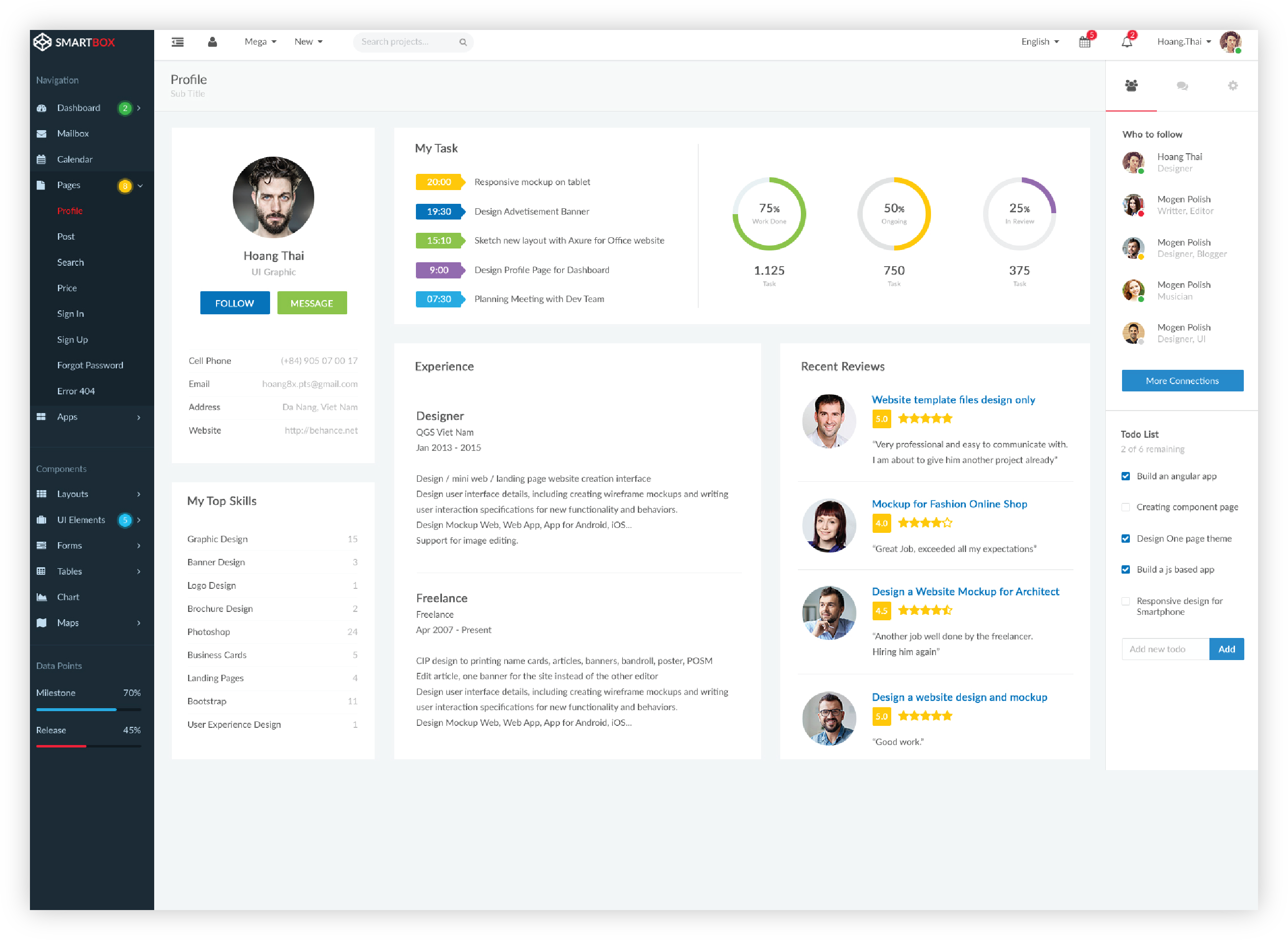Click the Pages document icon
1288x940 pixels.
click(x=41, y=185)
